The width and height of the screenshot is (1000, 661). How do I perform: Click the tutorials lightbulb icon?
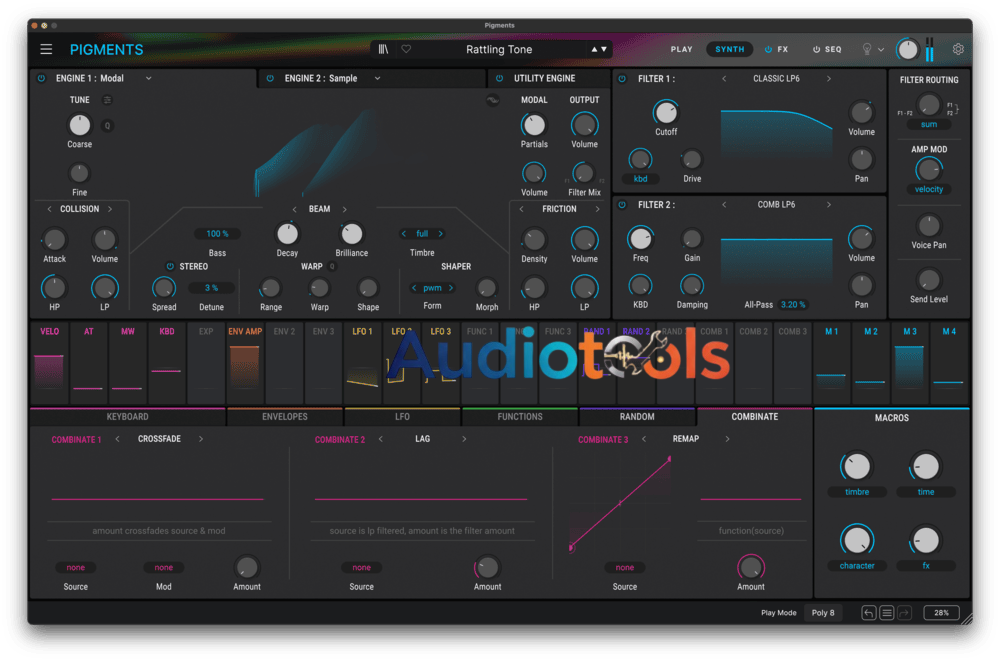coord(864,49)
